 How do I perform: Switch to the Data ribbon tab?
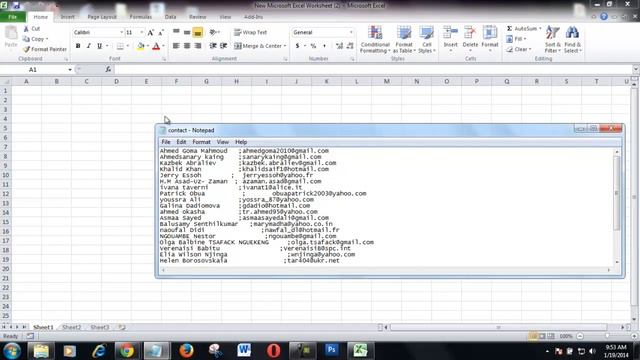tap(170, 17)
